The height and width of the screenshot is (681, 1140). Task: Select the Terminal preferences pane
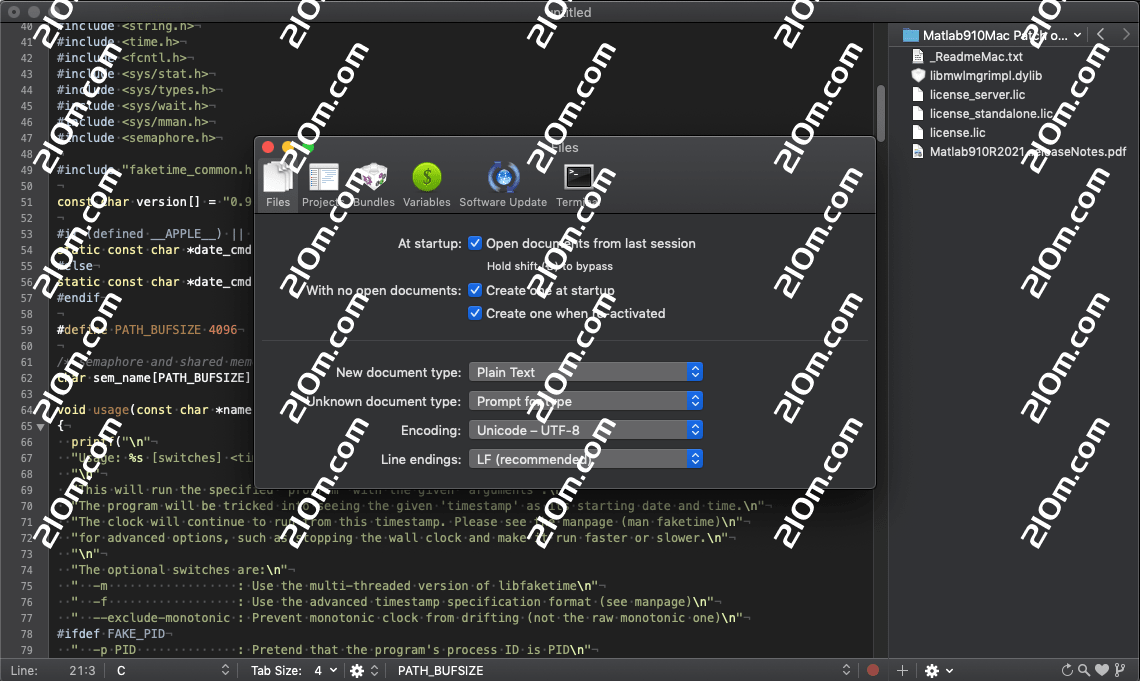tap(578, 185)
